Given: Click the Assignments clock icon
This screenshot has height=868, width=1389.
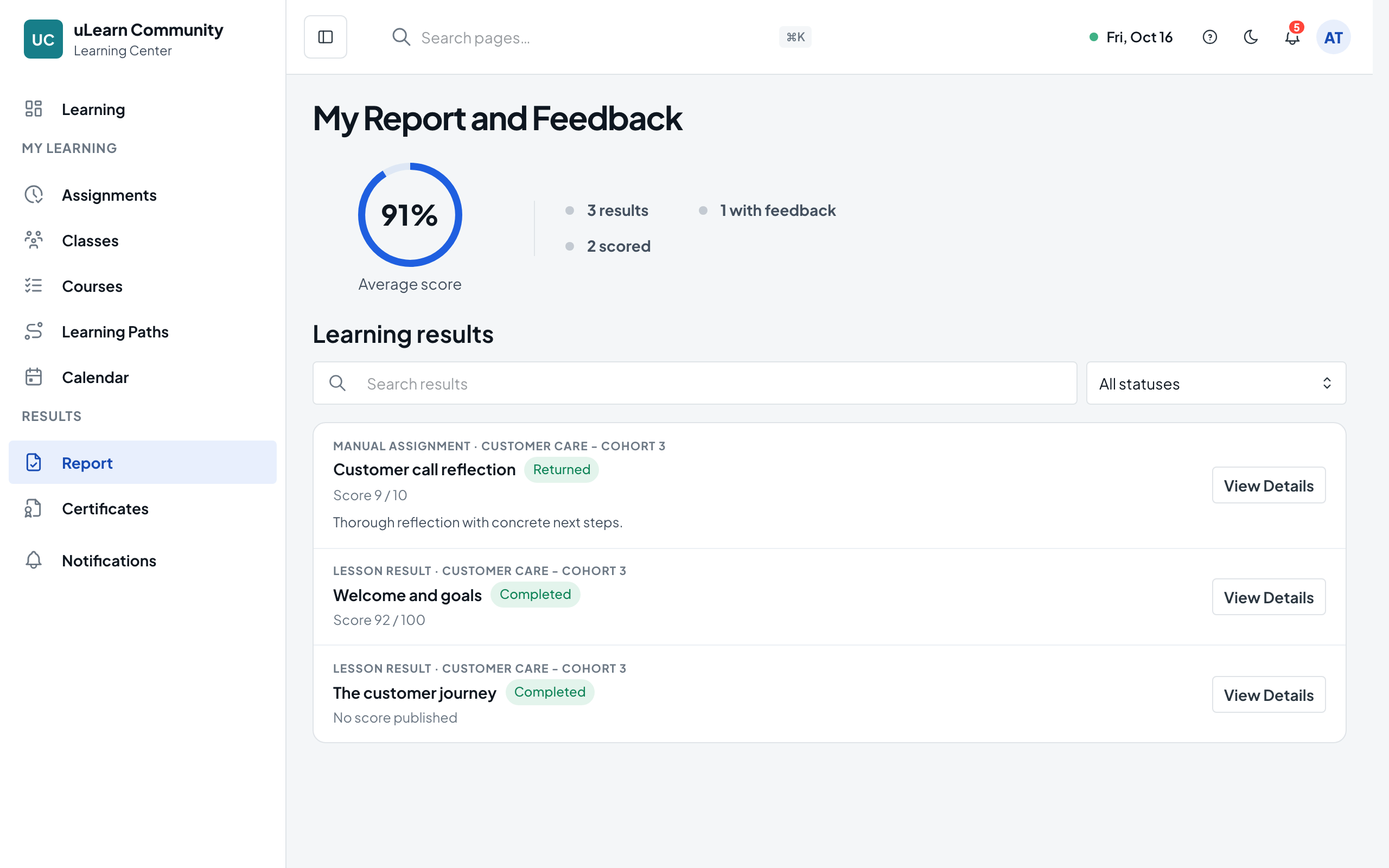Looking at the screenshot, I should pos(34,195).
